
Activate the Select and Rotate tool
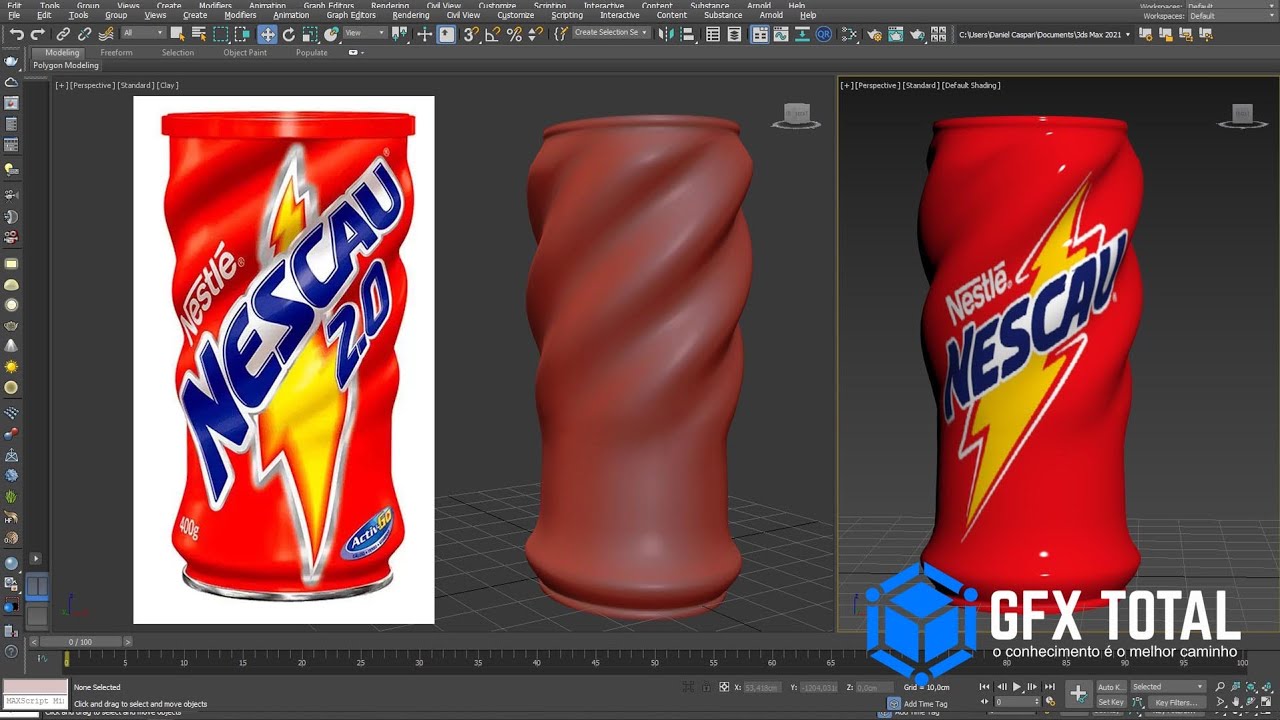(288, 33)
